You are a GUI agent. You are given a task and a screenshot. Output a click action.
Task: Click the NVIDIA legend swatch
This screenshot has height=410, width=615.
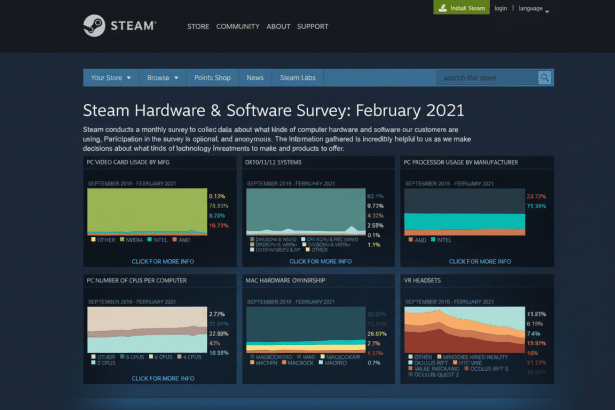[x=122, y=239]
